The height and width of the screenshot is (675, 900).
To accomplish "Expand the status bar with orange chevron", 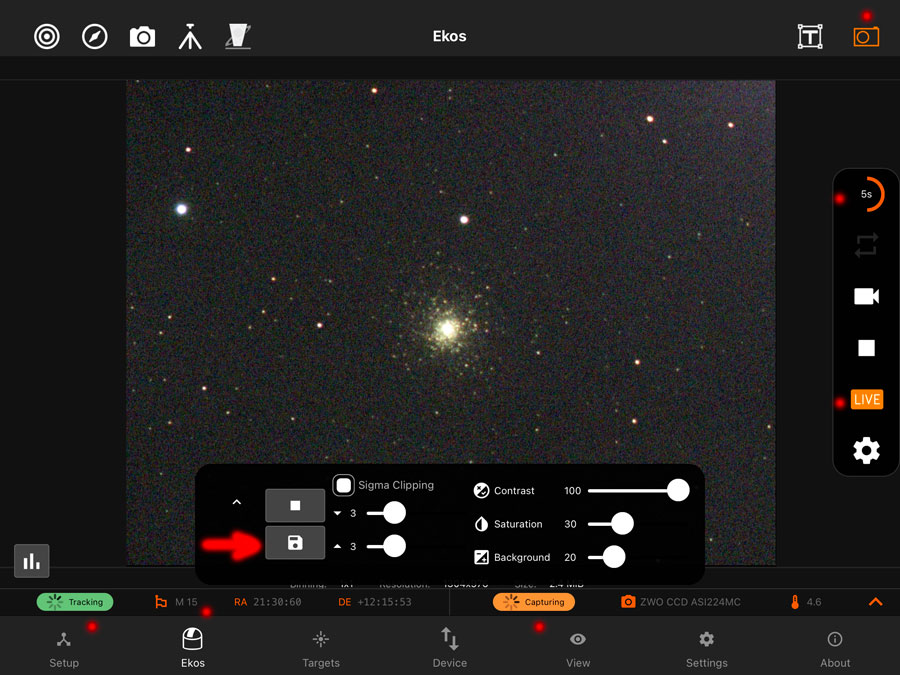I will click(x=875, y=602).
